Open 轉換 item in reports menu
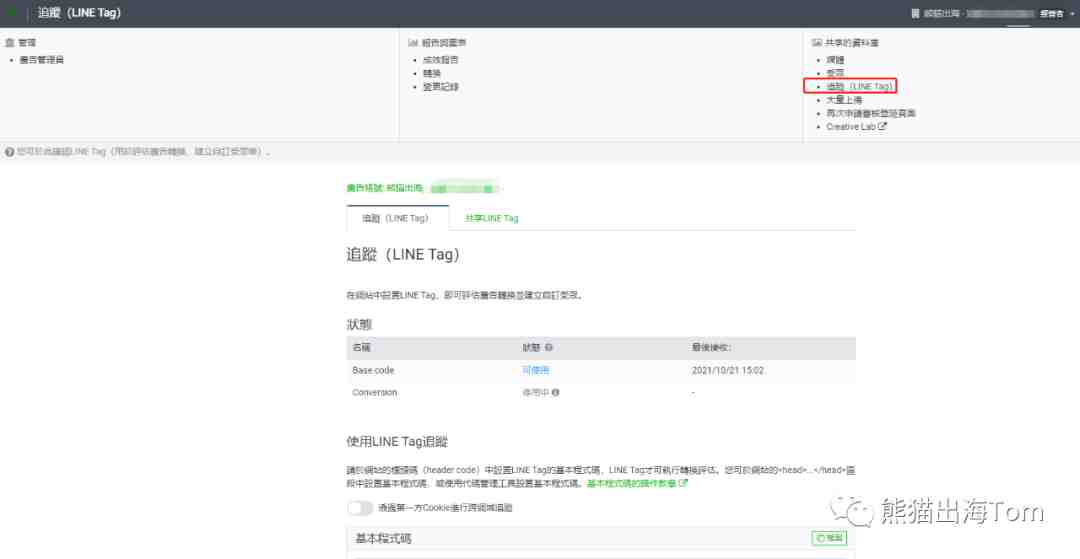 click(x=432, y=73)
